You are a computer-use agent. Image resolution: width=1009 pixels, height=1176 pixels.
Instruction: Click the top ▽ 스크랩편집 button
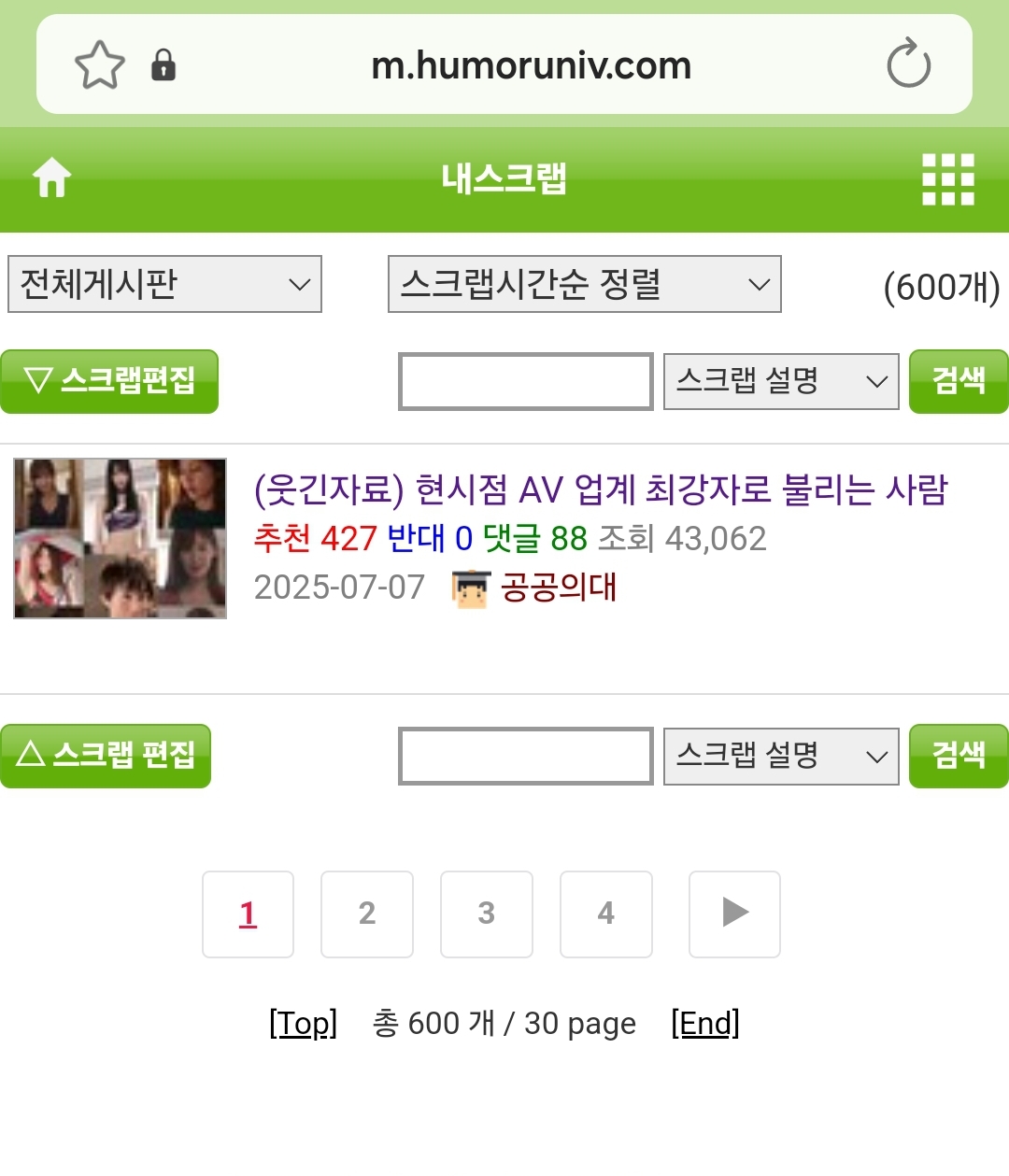tap(109, 381)
